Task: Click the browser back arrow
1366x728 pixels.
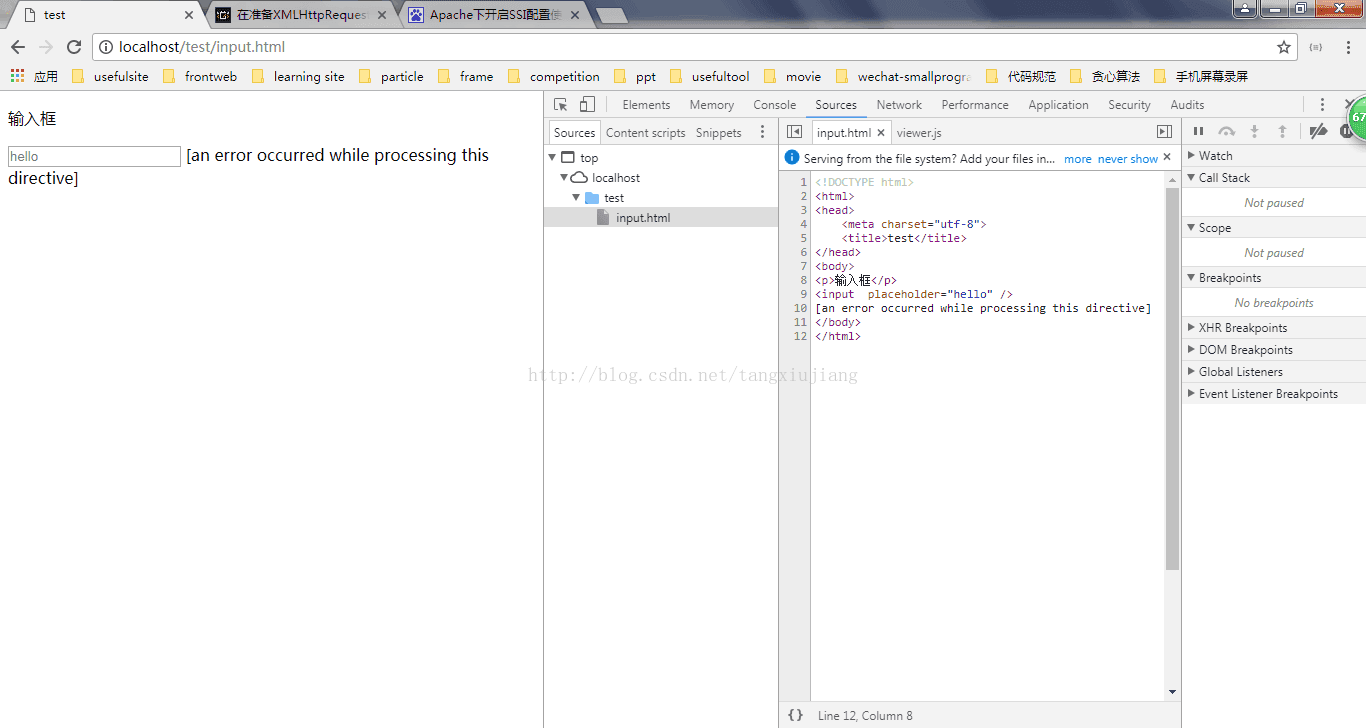Action: 18,47
